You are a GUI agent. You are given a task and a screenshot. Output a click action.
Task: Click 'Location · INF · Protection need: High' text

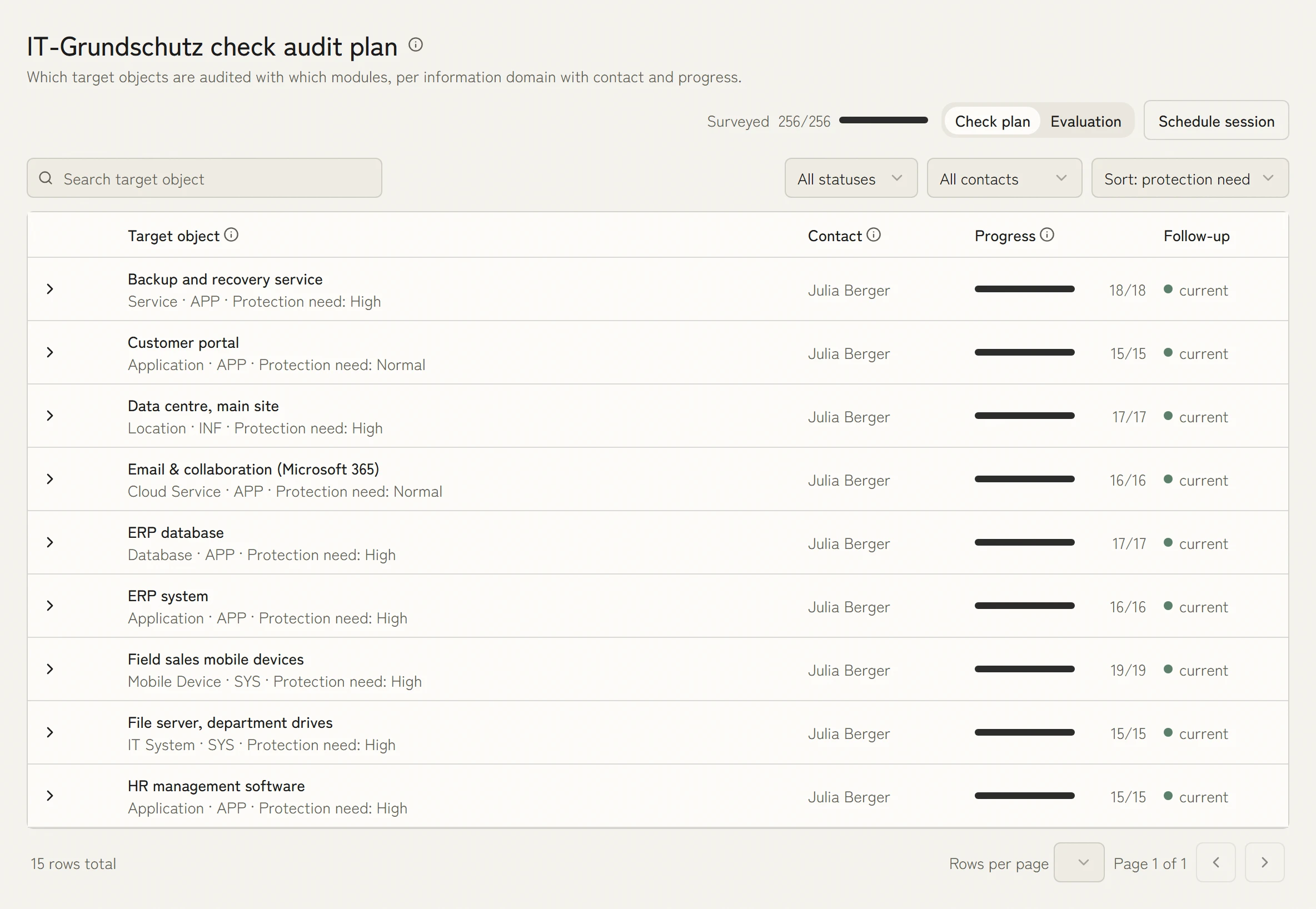(x=255, y=428)
